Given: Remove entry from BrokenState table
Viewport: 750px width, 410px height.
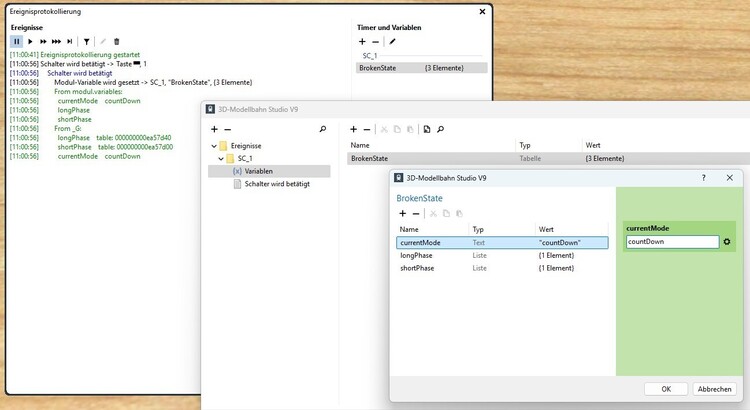Looking at the screenshot, I should pyautogui.click(x=416, y=213).
